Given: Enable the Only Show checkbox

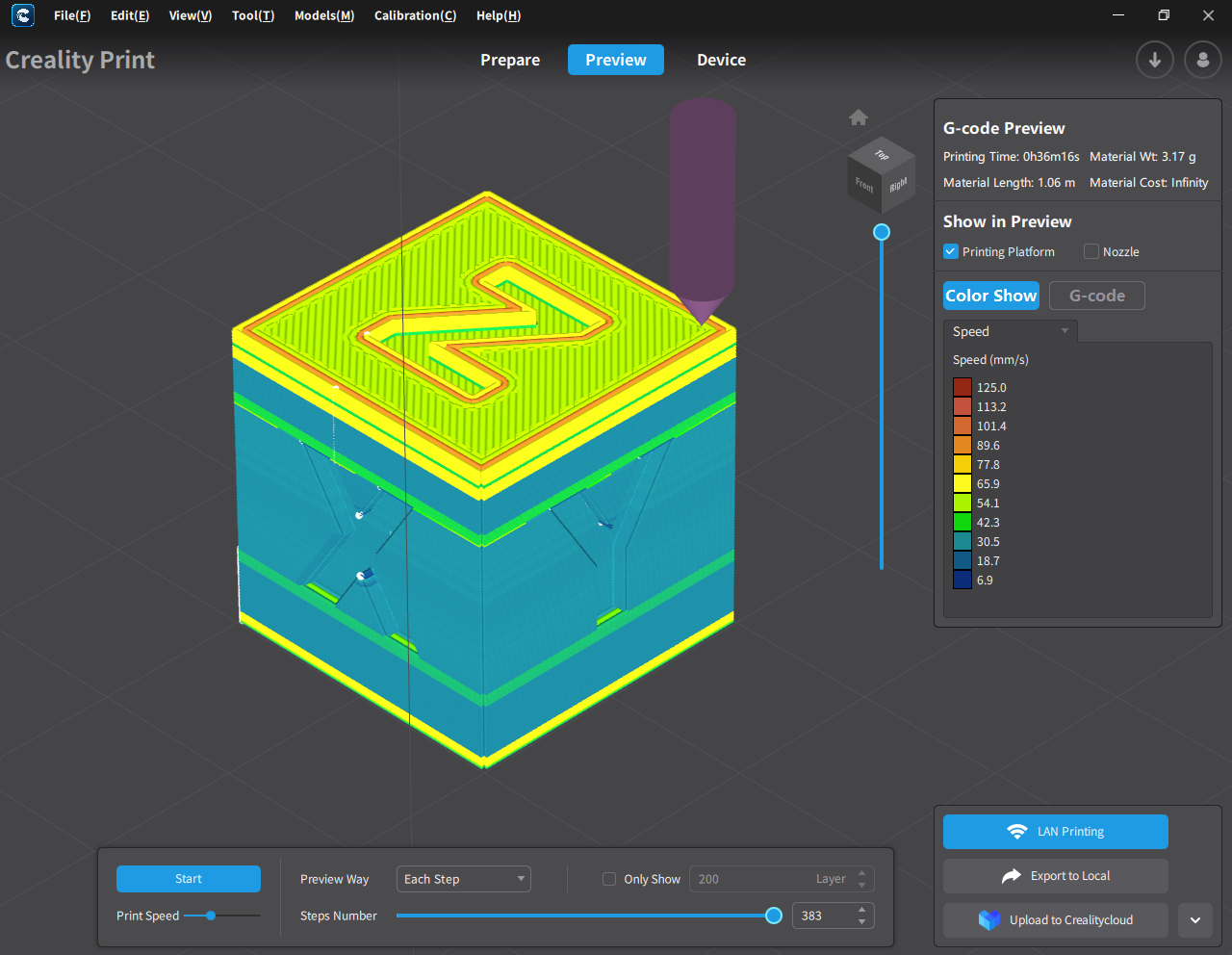Looking at the screenshot, I should 609,879.
